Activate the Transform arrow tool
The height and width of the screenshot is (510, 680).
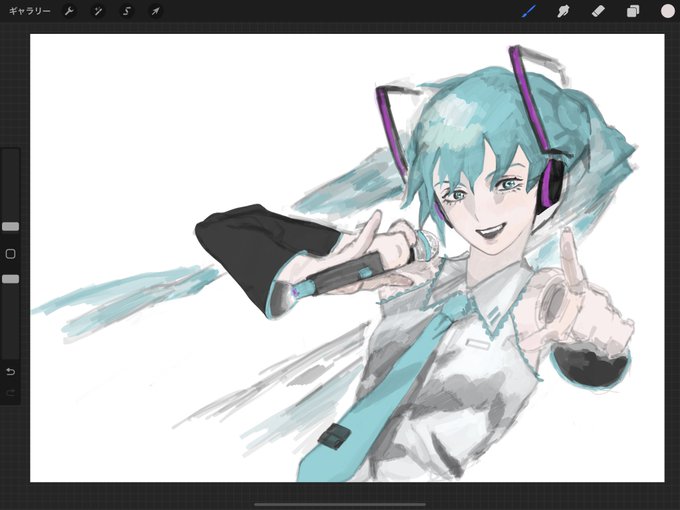(155, 11)
